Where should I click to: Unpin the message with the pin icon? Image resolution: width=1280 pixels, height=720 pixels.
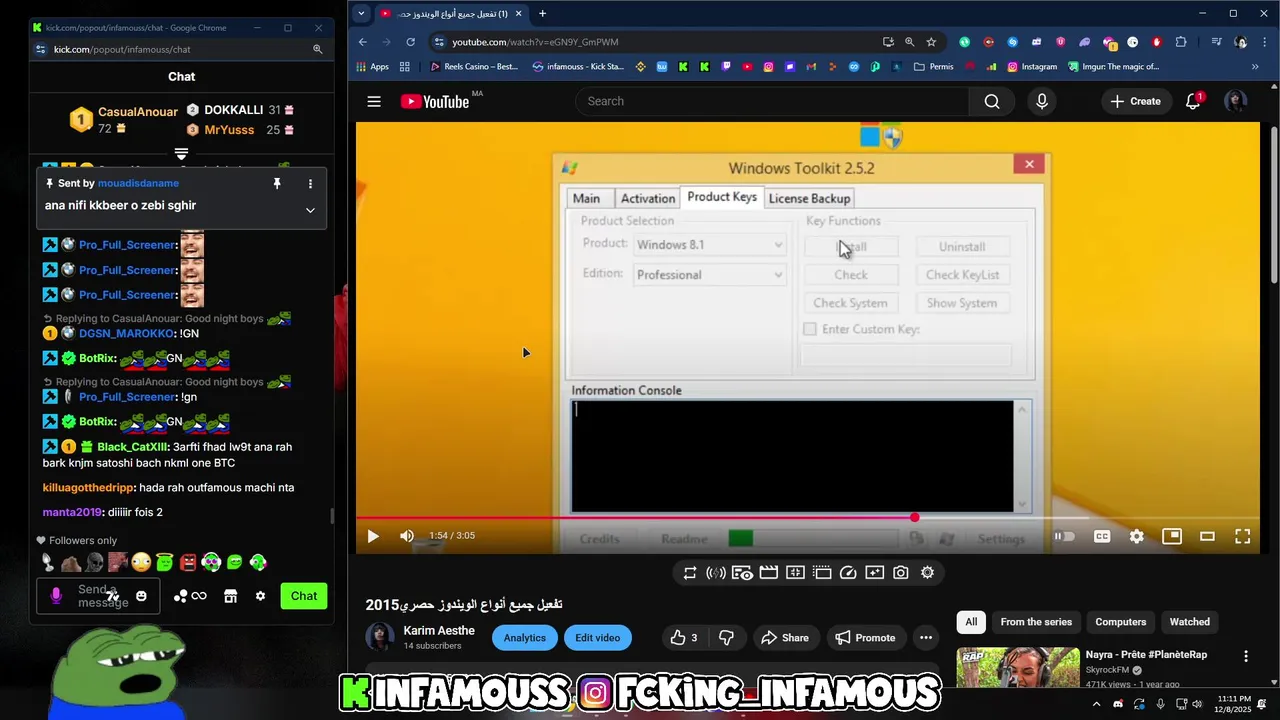277,184
